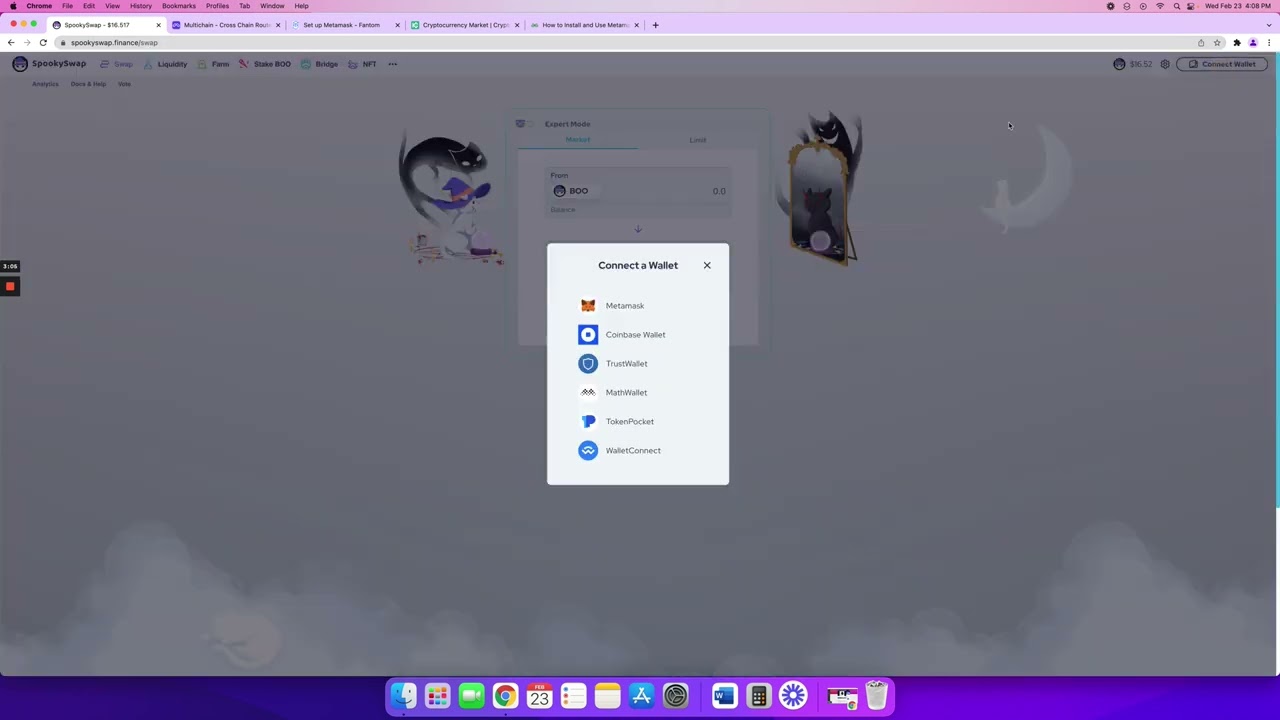The image size is (1280, 720).
Task: Open the Chrome profile avatar
Action: (1253, 43)
